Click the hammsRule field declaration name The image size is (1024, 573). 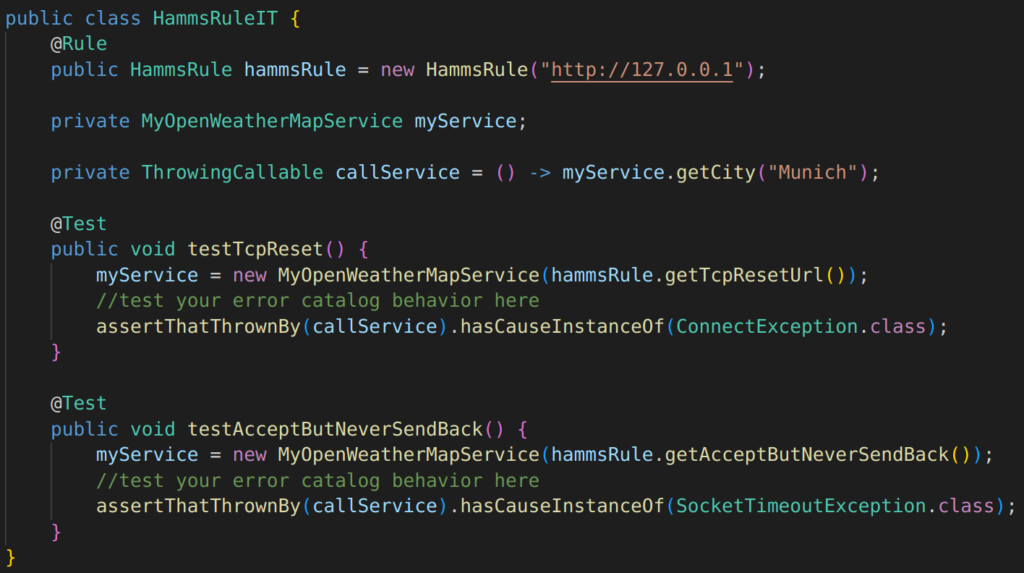295,69
